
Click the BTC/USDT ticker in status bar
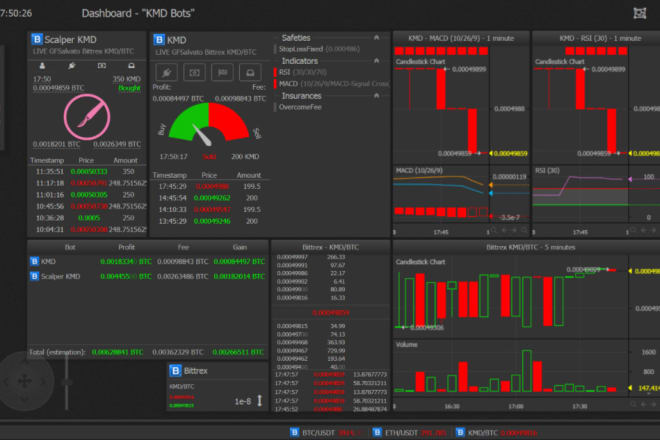(326, 432)
